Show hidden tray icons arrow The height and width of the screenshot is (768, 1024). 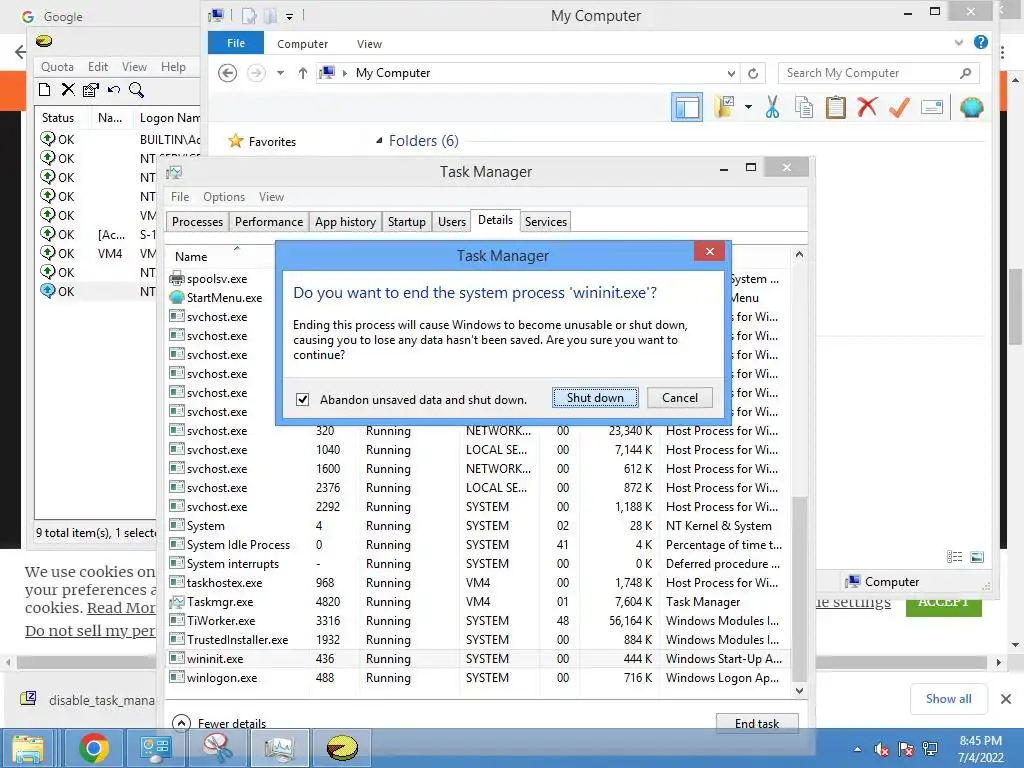(x=857, y=749)
